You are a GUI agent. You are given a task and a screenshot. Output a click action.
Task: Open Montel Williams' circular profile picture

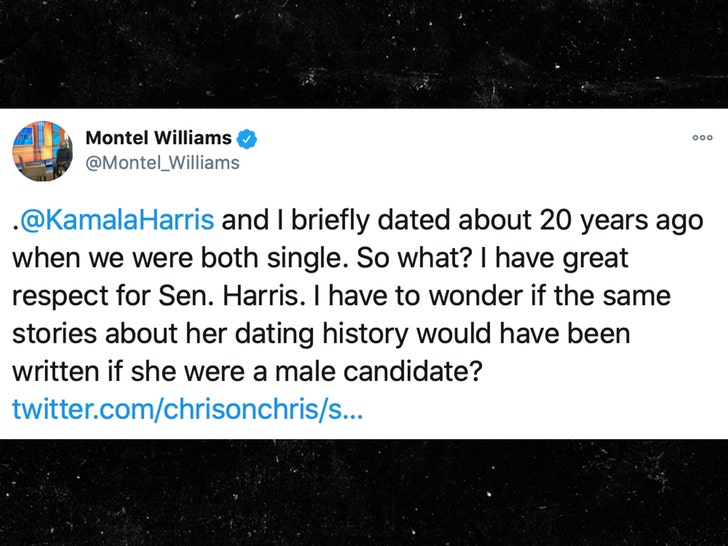(x=42, y=151)
